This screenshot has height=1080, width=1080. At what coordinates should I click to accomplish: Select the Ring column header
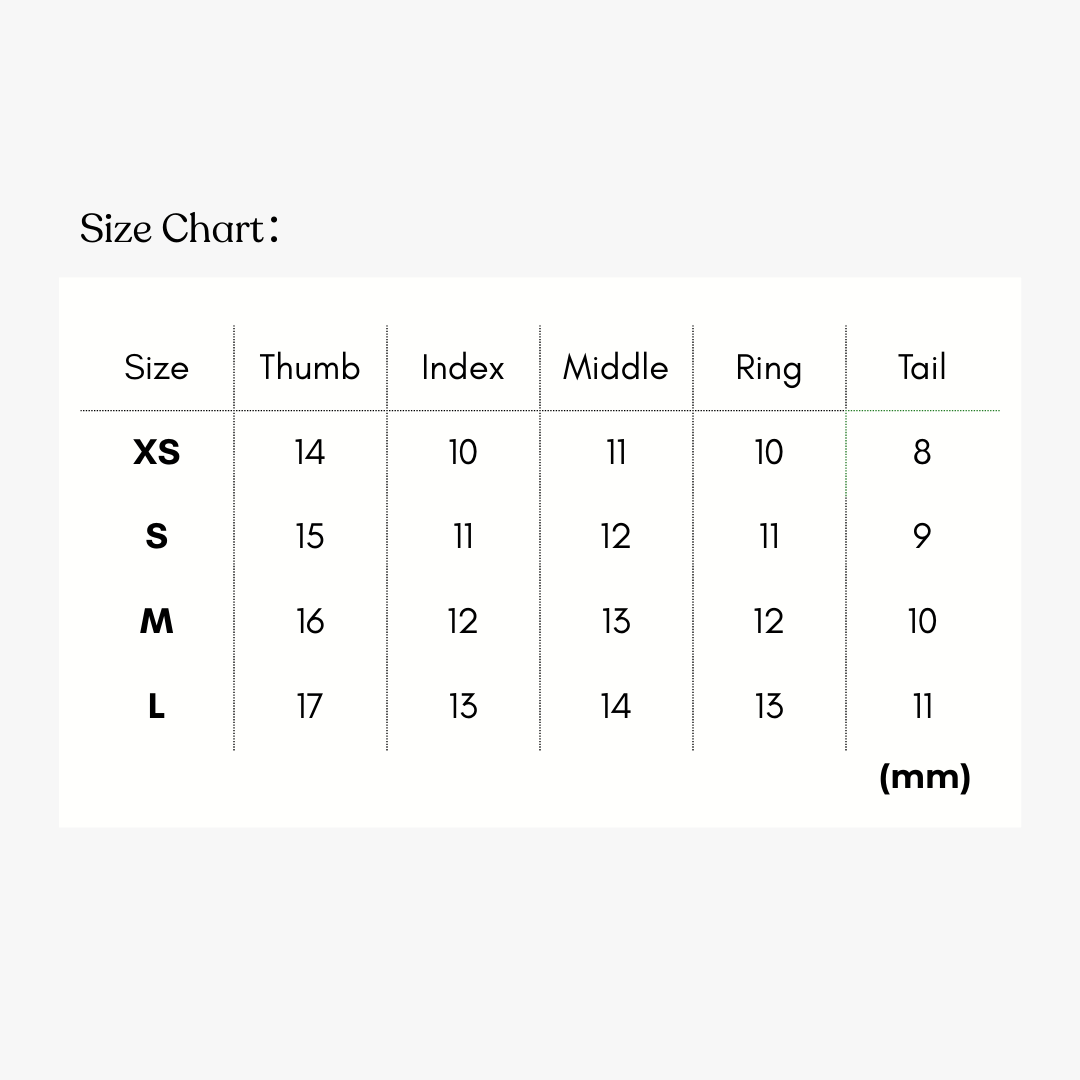tap(769, 369)
